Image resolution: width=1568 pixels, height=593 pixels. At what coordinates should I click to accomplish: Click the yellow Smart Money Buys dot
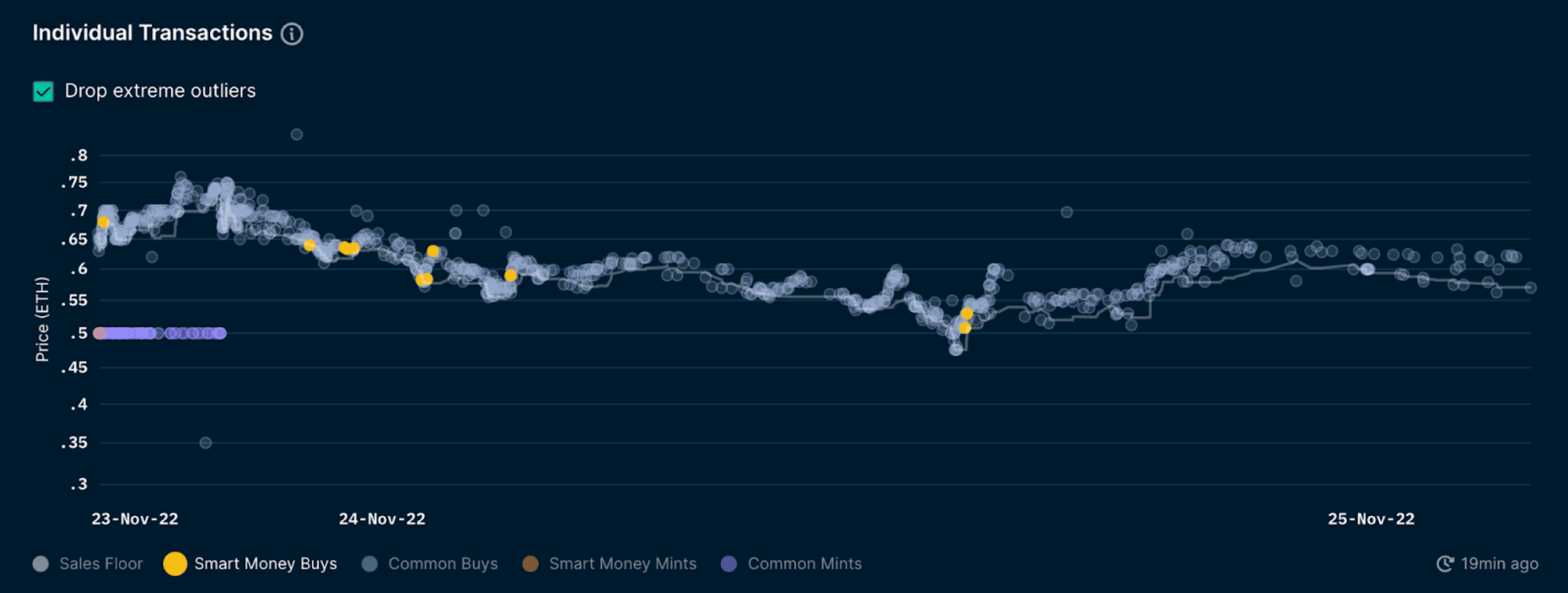175,564
